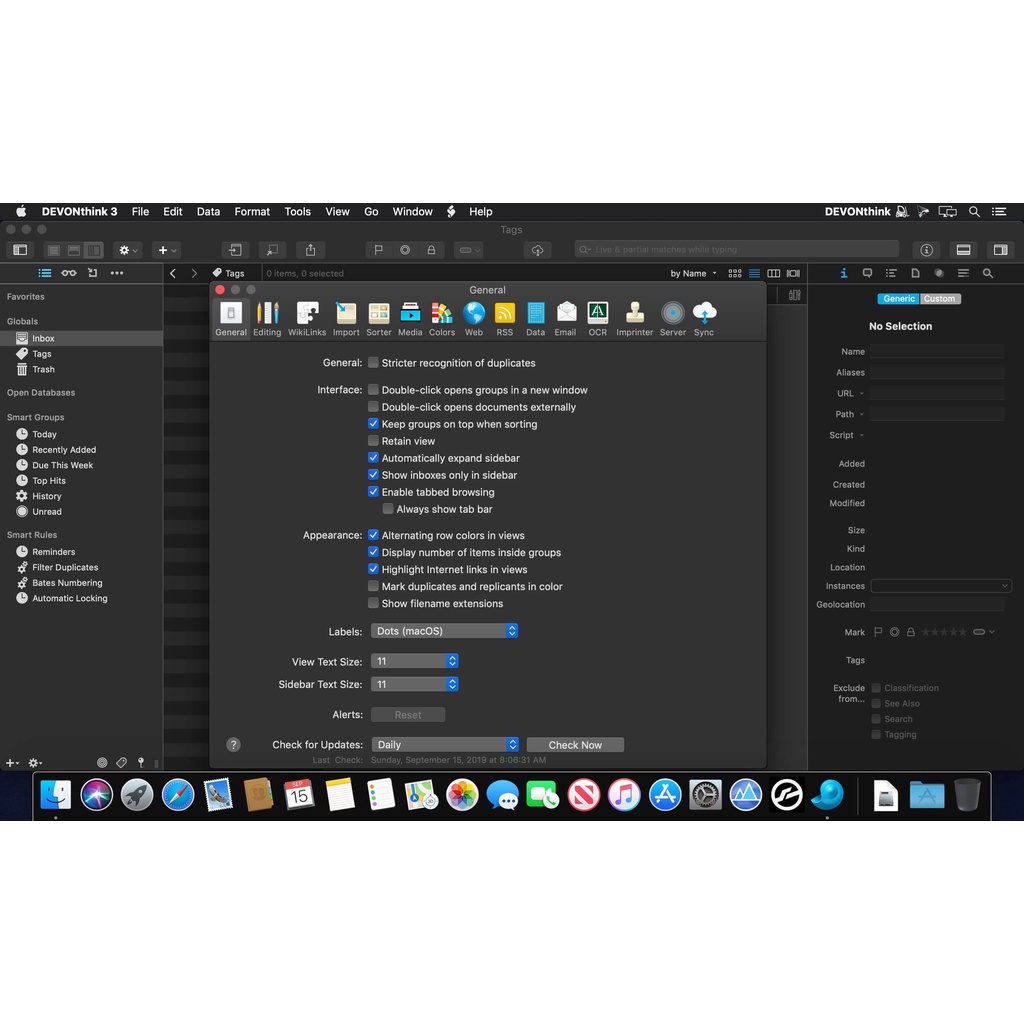This screenshot has width=1024, height=1024.
Task: Open the inspector info toolbar icon
Action: [927, 249]
